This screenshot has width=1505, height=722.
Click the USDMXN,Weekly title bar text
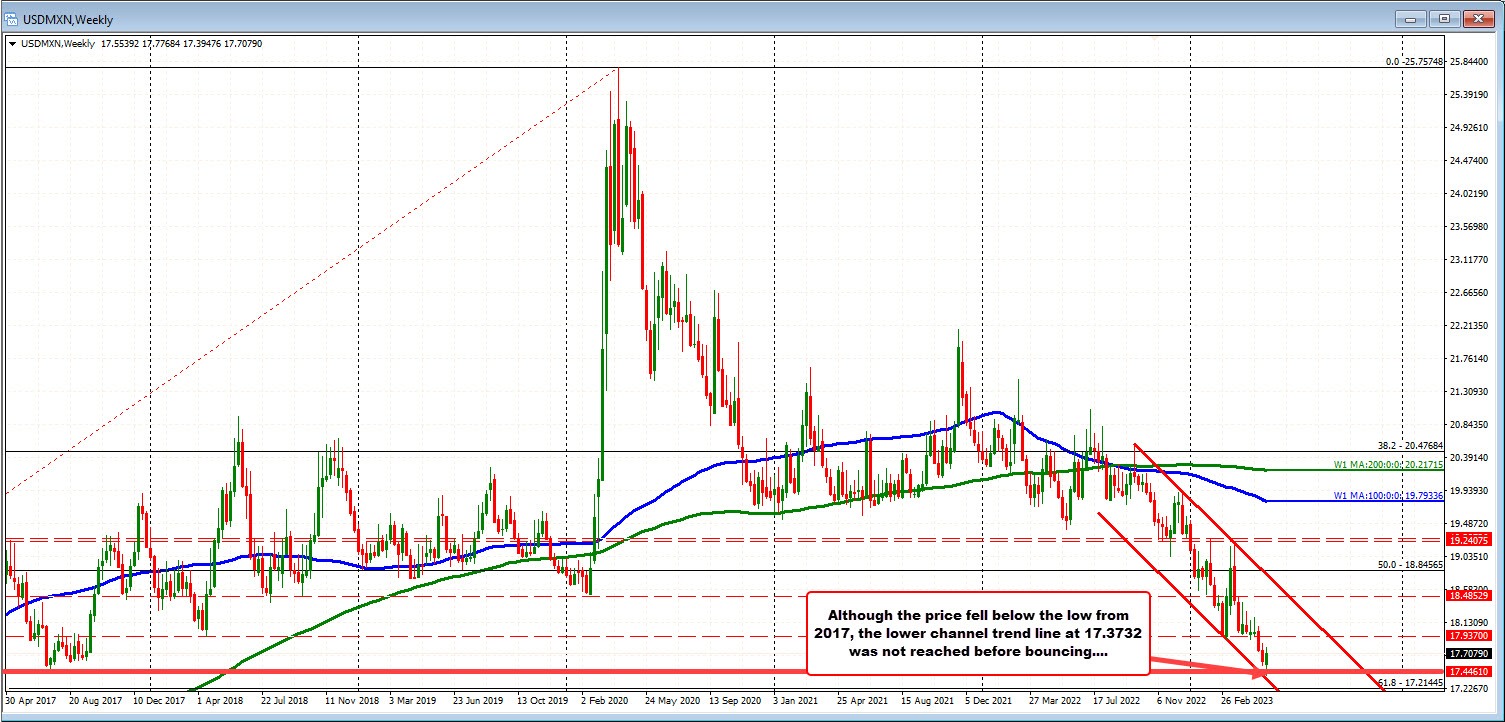point(68,19)
